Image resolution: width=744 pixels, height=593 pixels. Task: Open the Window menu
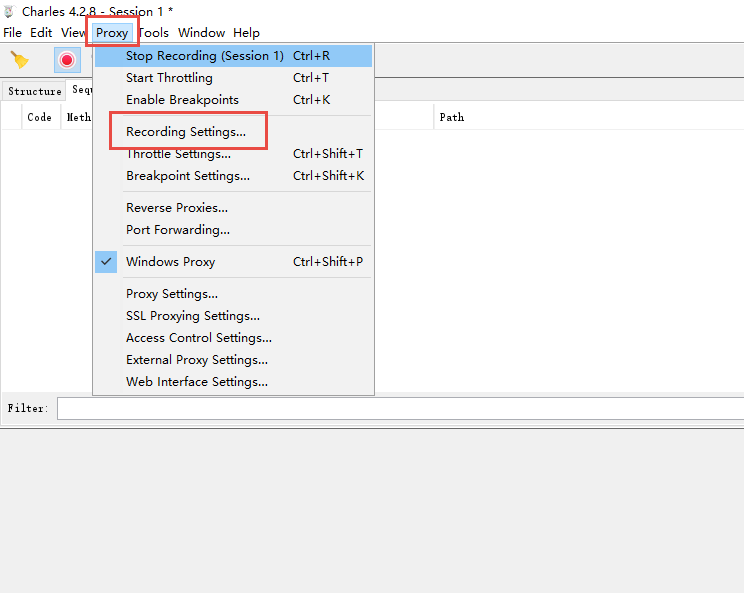[201, 33]
